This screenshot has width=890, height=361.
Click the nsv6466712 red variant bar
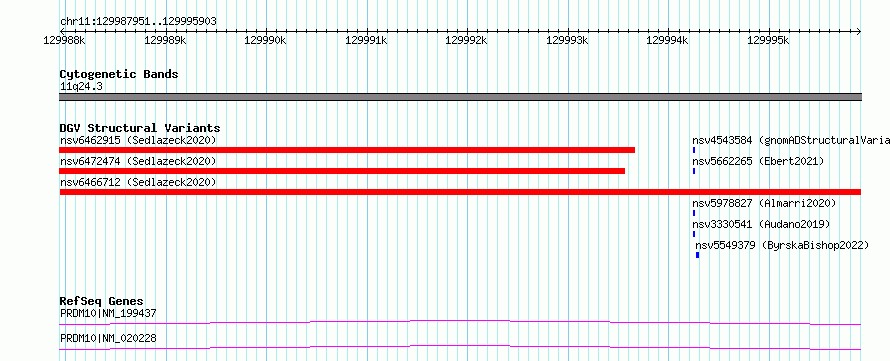460,192
